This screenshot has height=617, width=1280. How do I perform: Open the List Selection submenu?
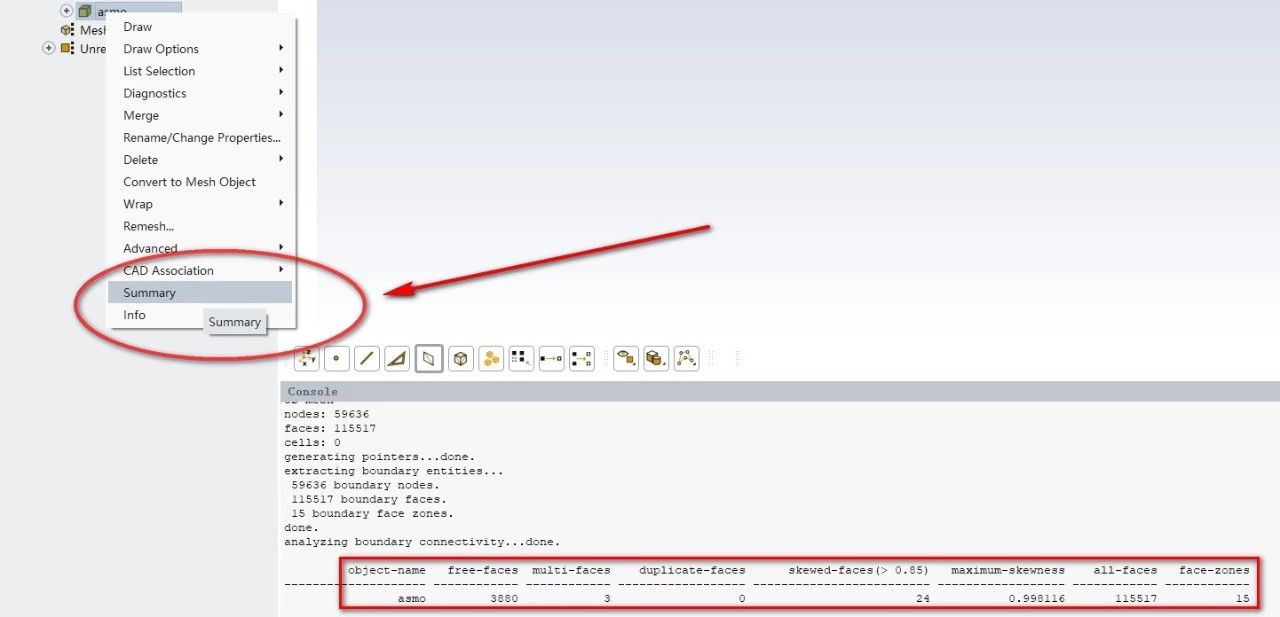coord(202,71)
